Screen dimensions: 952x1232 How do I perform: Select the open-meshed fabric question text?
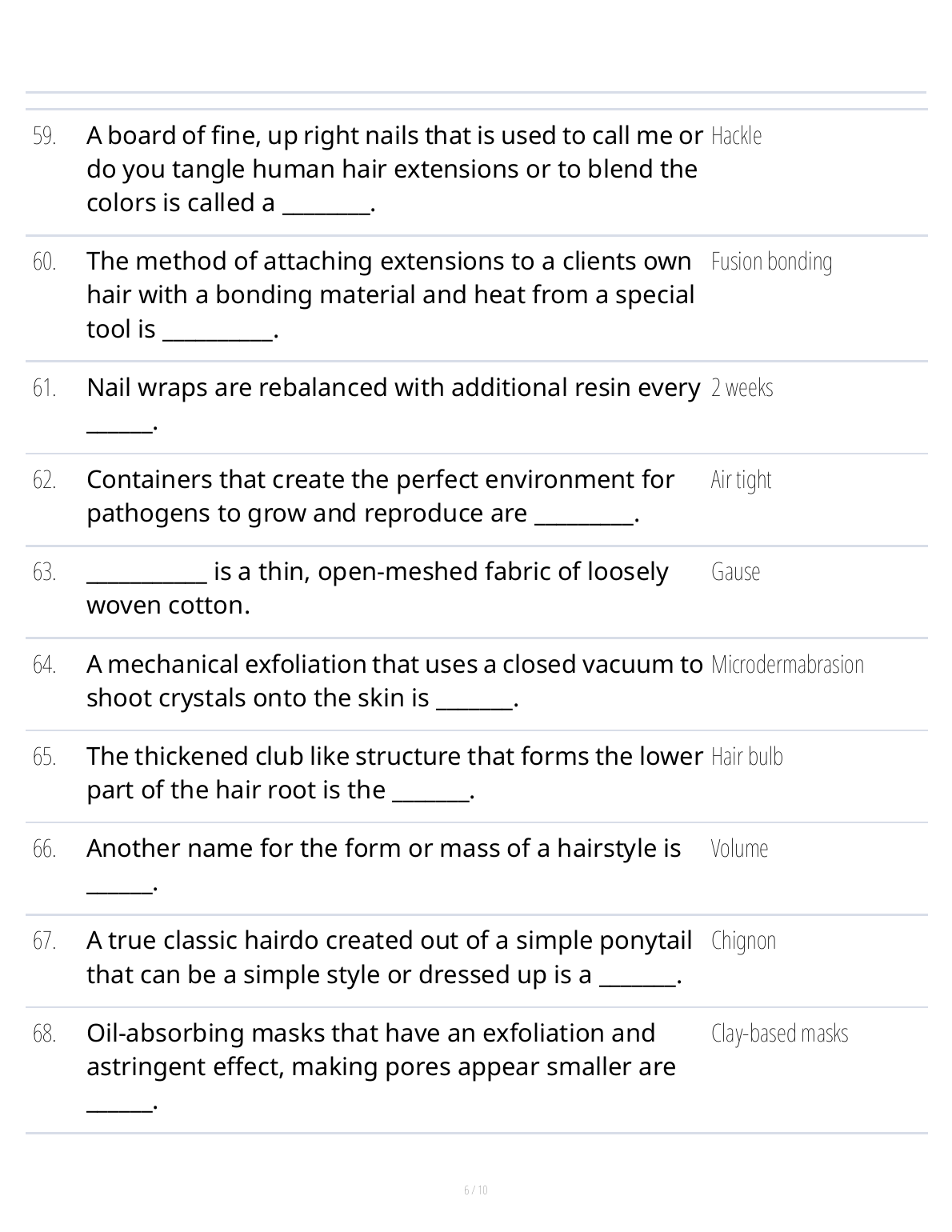pyautogui.click(x=377, y=589)
